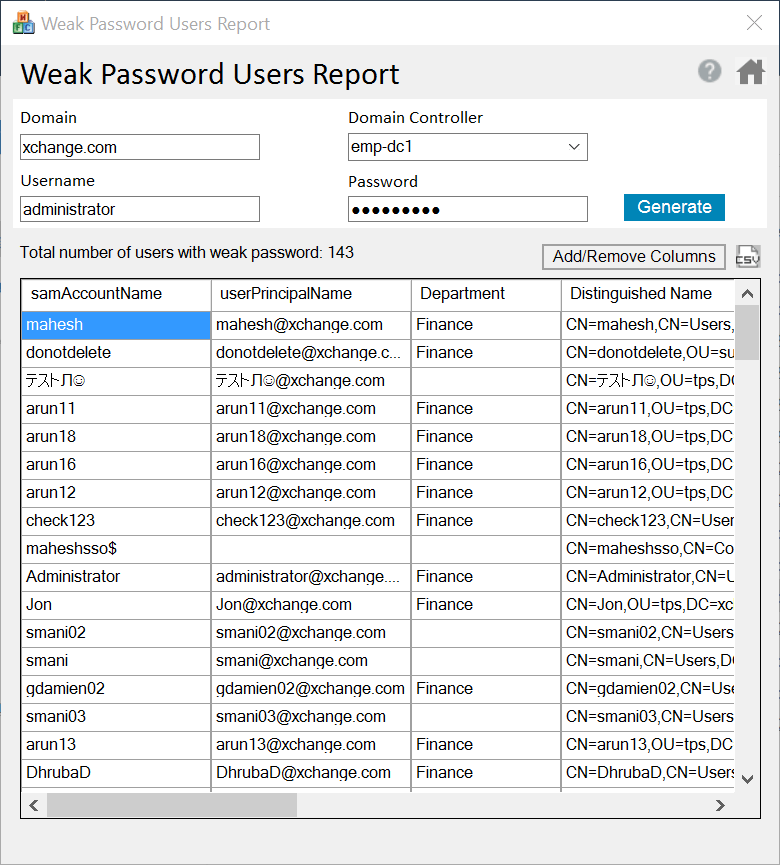Click inside the Domain input field
Image resolution: width=780 pixels, height=865 pixels.
coord(139,146)
